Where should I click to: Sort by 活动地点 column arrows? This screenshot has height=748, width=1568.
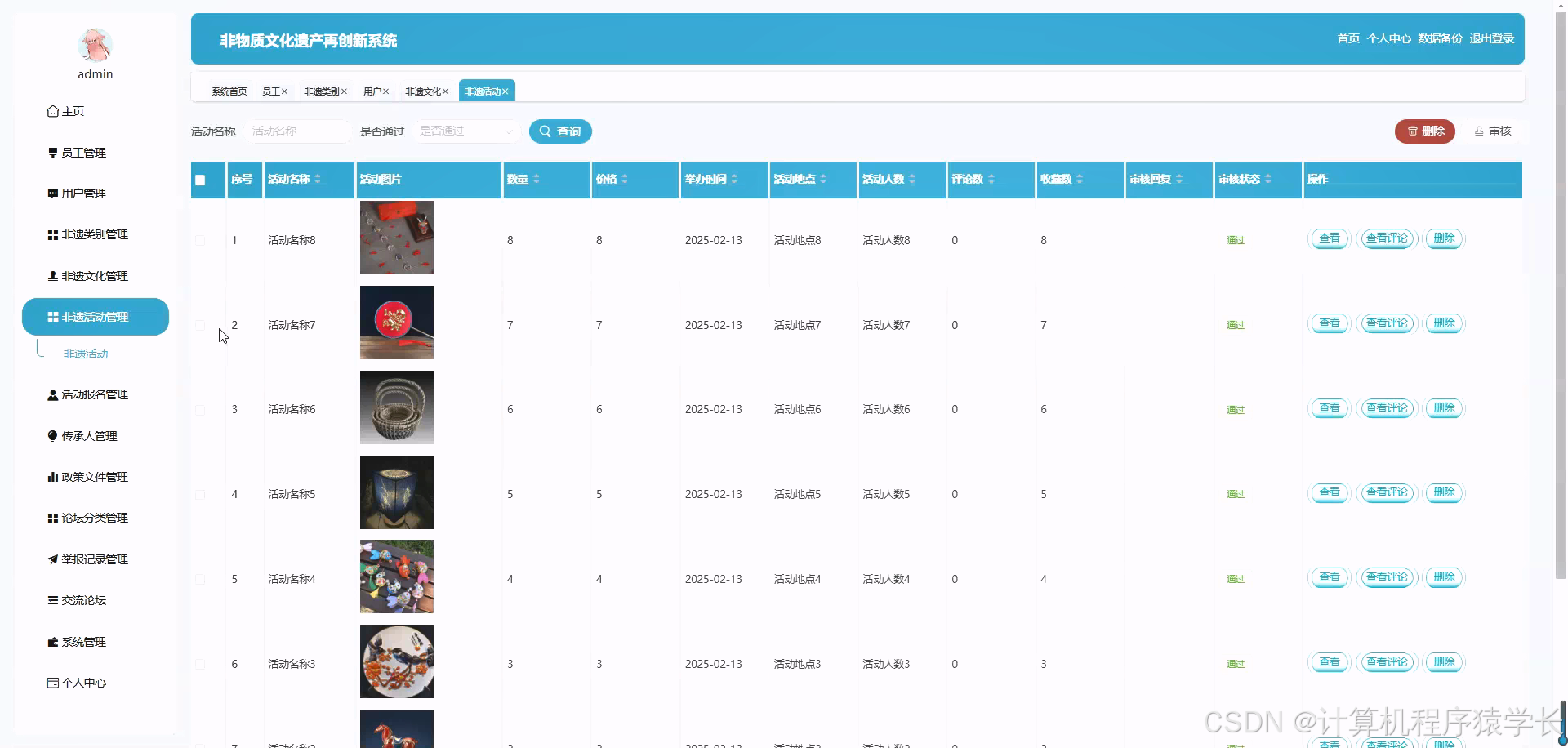point(823,179)
